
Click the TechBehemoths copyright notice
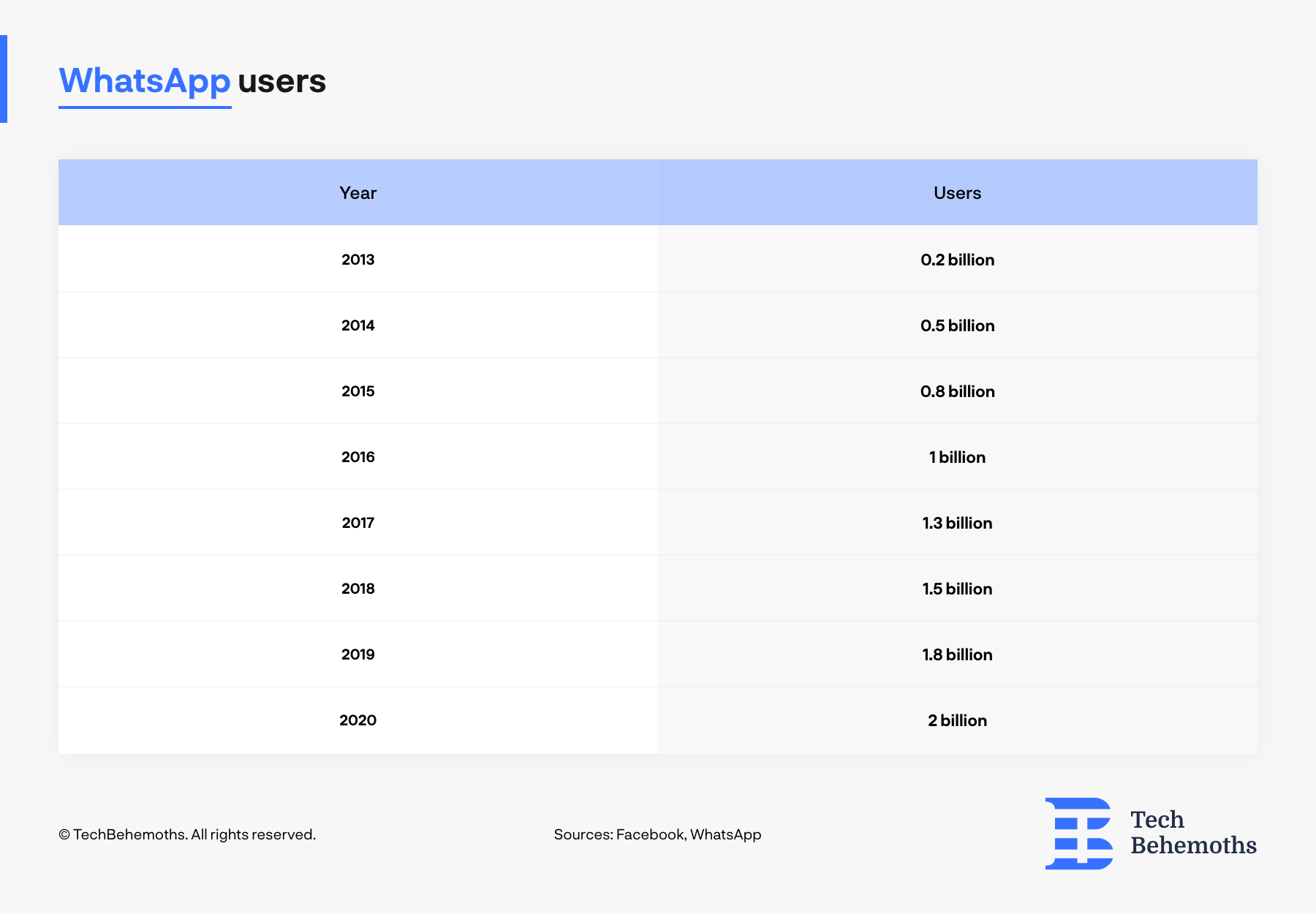pos(187,834)
